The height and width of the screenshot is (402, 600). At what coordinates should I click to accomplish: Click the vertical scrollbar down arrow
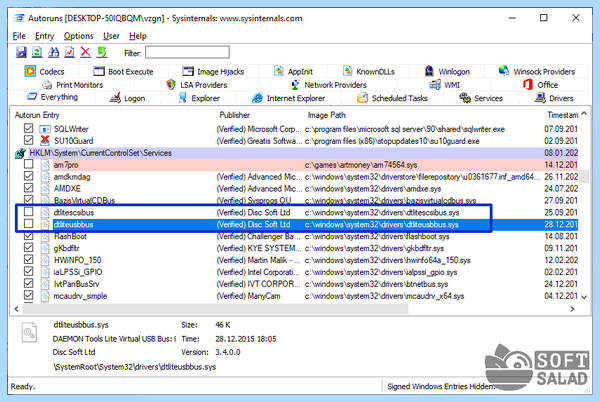point(584,297)
